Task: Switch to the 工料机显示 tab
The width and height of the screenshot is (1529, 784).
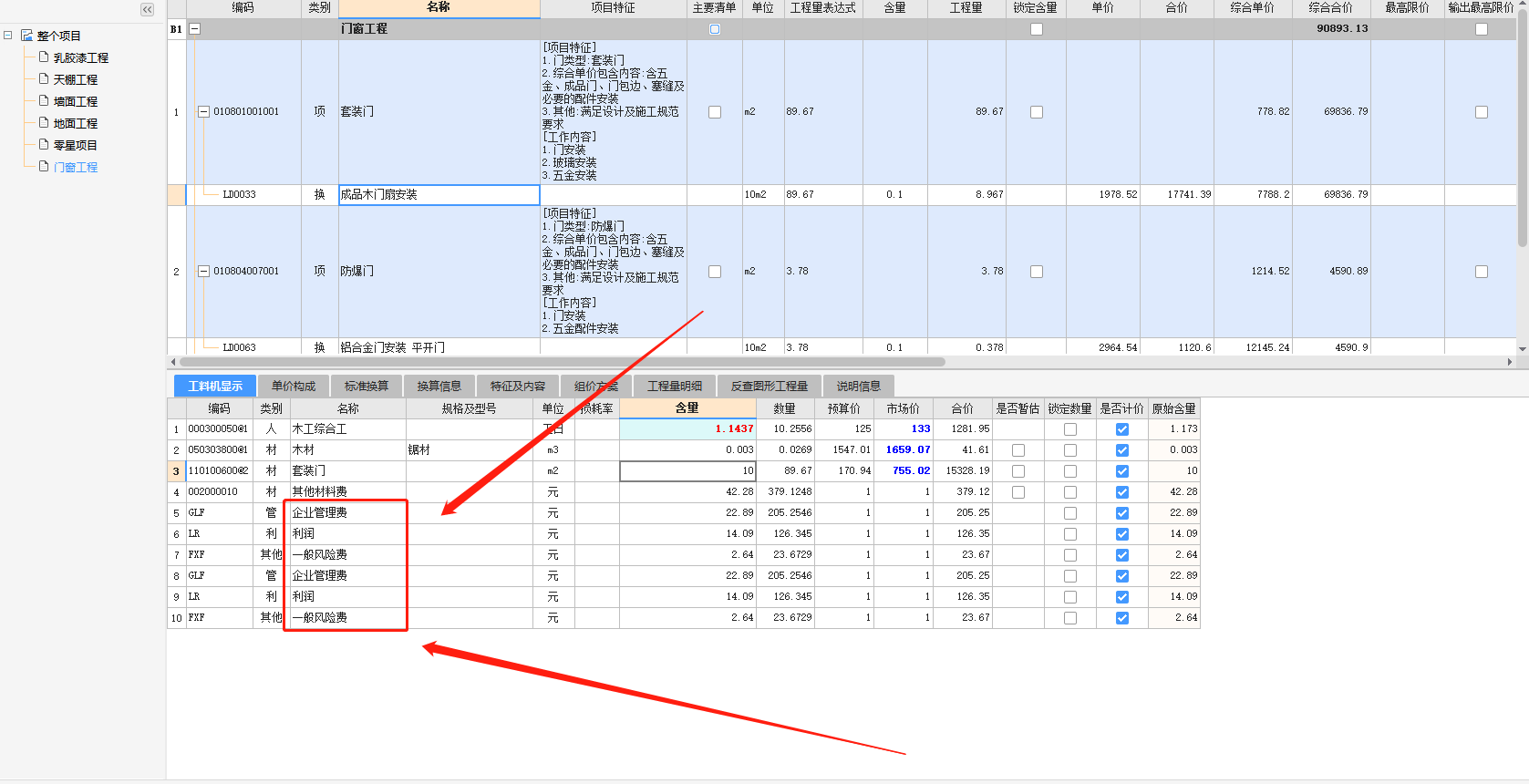Action: (x=215, y=386)
